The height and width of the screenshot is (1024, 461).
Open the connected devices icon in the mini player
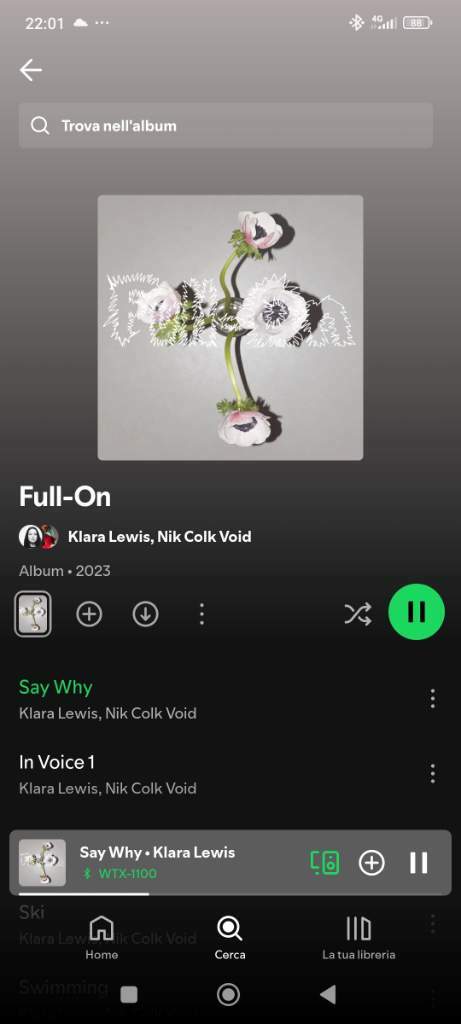[325, 863]
